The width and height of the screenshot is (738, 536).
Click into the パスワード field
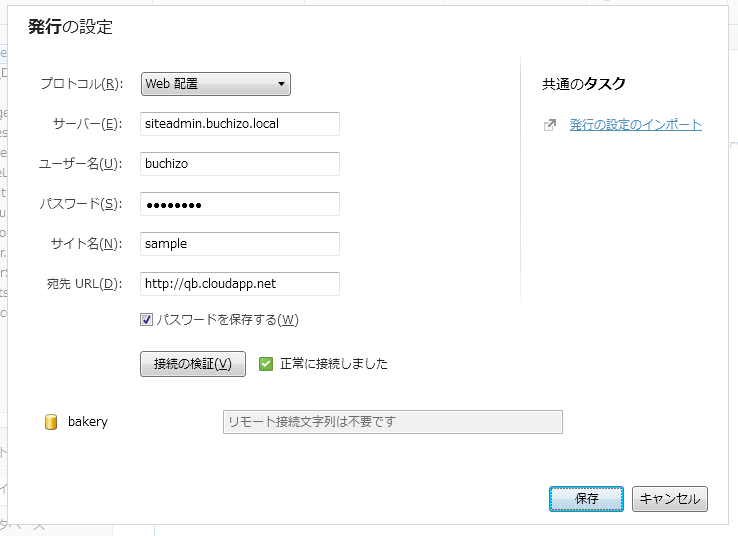(x=240, y=204)
